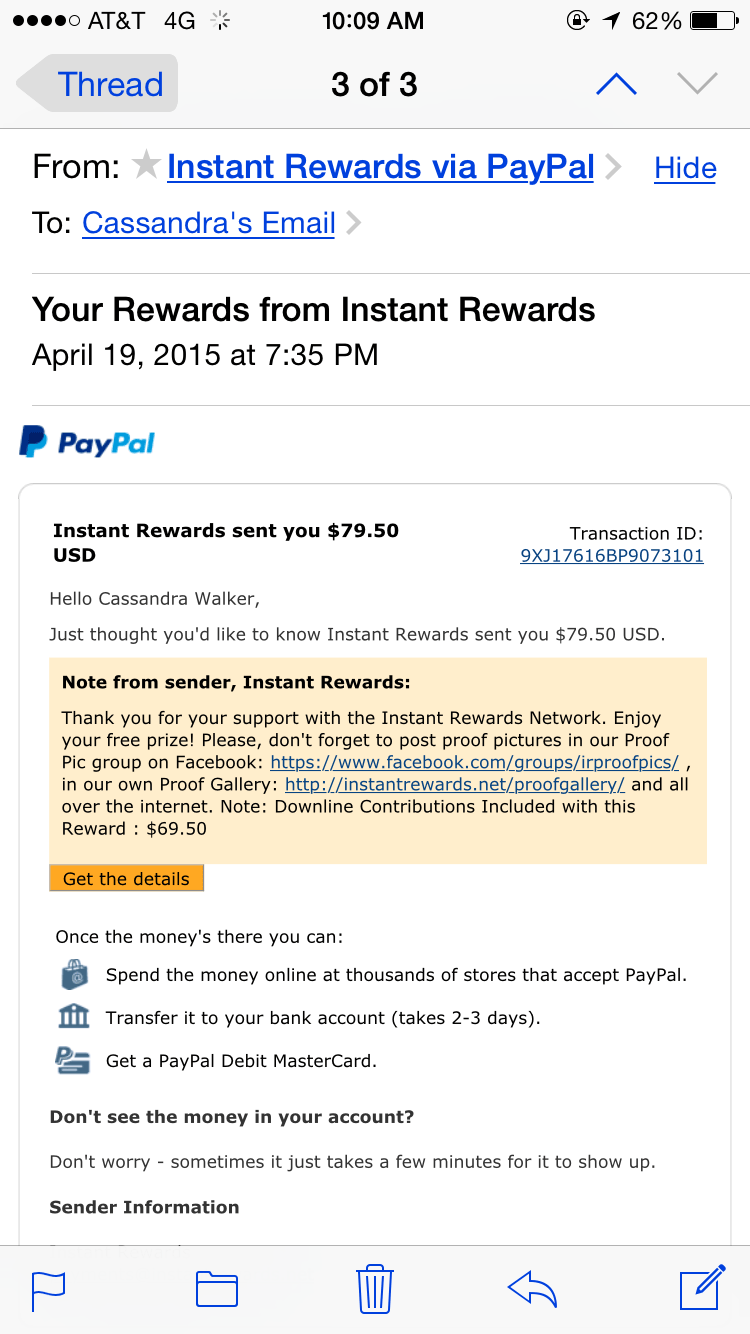Tap the Cassandra's Email recipient link

[208, 222]
